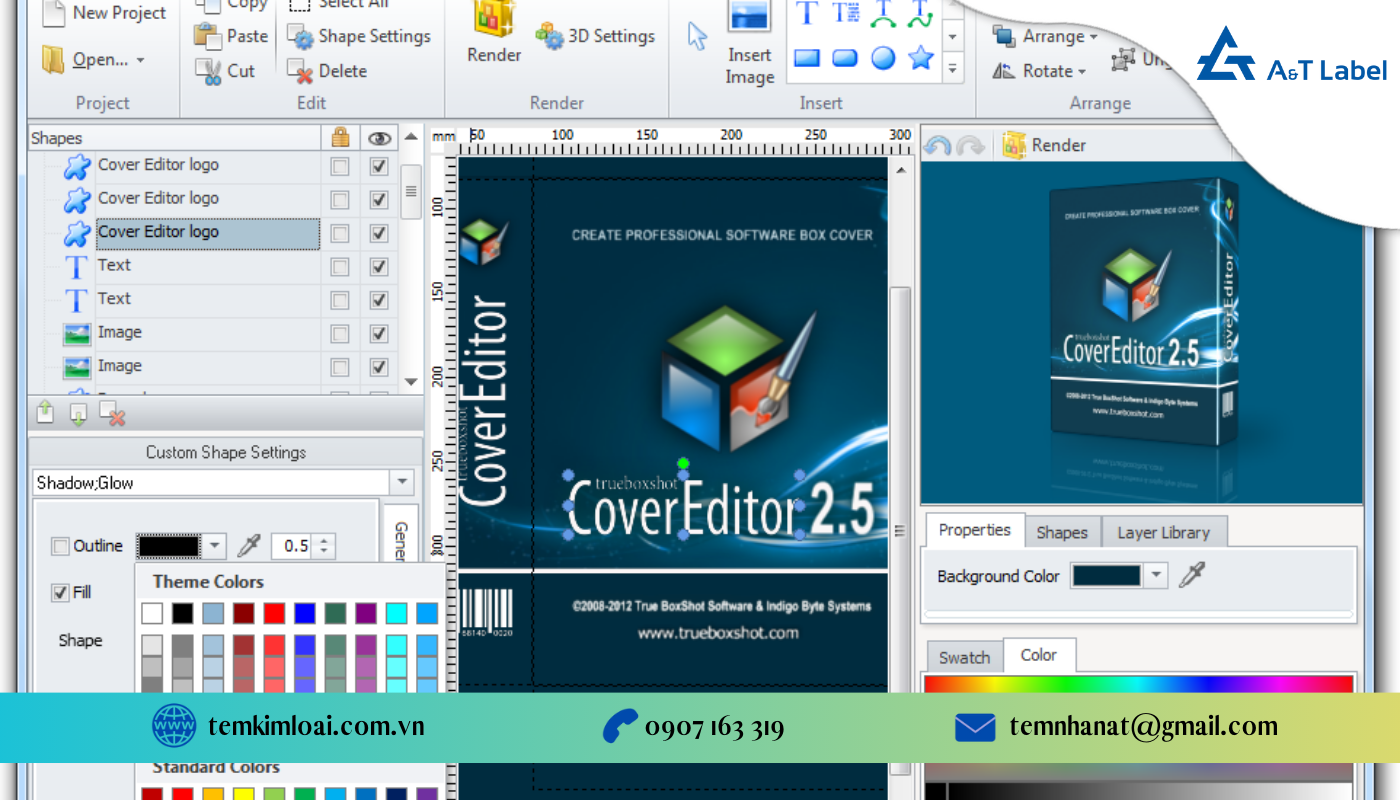Insert a rectangle shape

(x=808, y=58)
